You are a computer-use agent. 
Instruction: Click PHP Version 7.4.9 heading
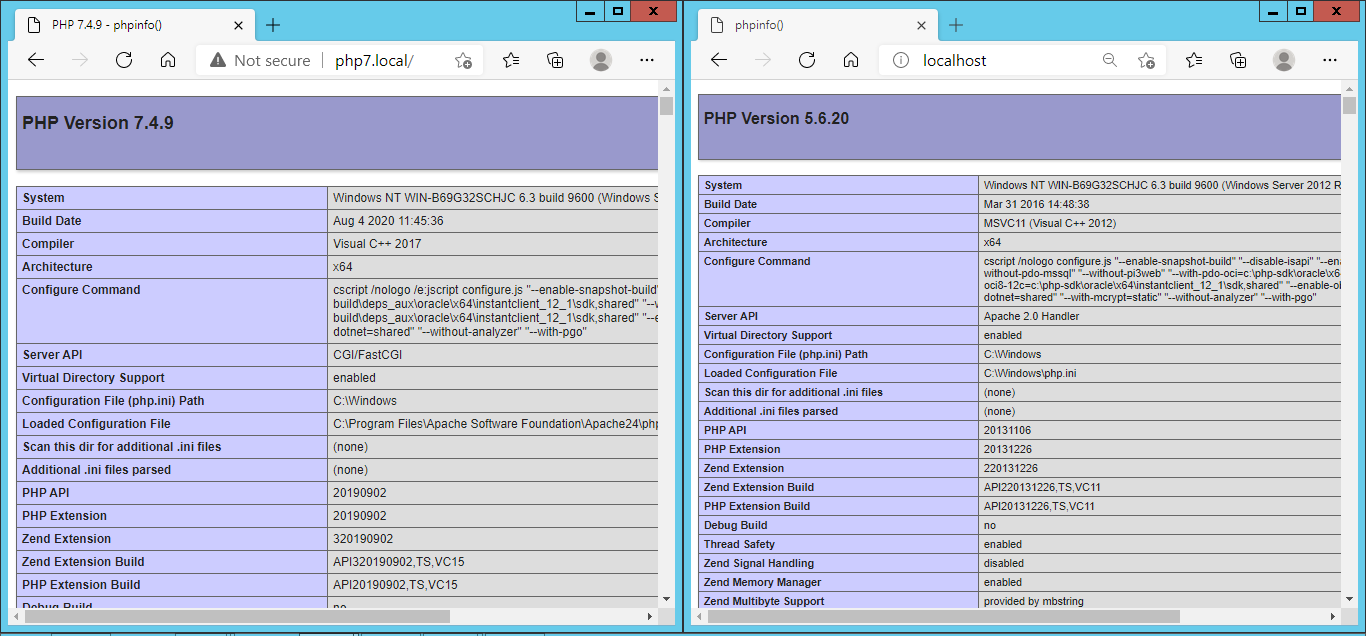(98, 123)
